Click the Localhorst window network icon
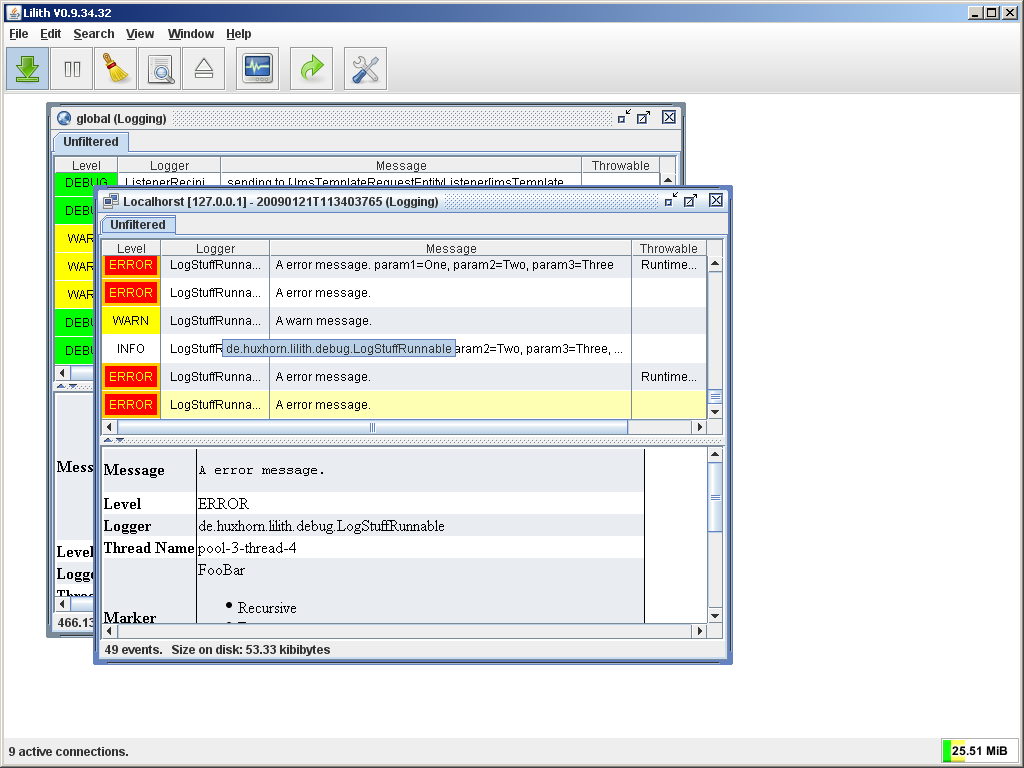The width and height of the screenshot is (1024, 768). [x=111, y=201]
